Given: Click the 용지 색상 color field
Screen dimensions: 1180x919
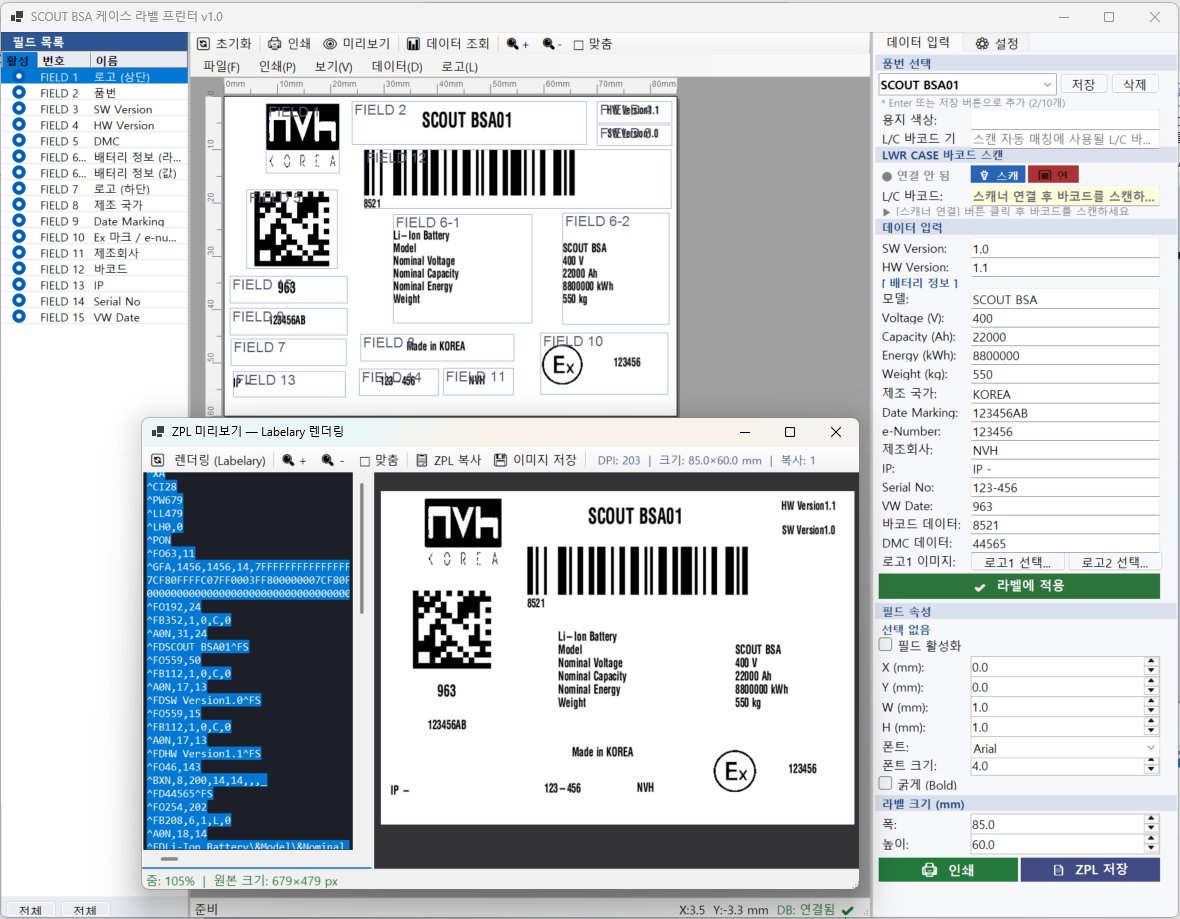Looking at the screenshot, I should 1064,119.
